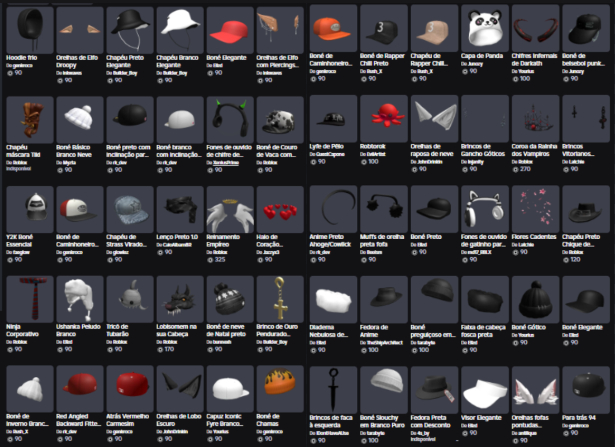Click the Brincos de Gancho Góticos title
The height and width of the screenshot is (447, 615).
483,150
